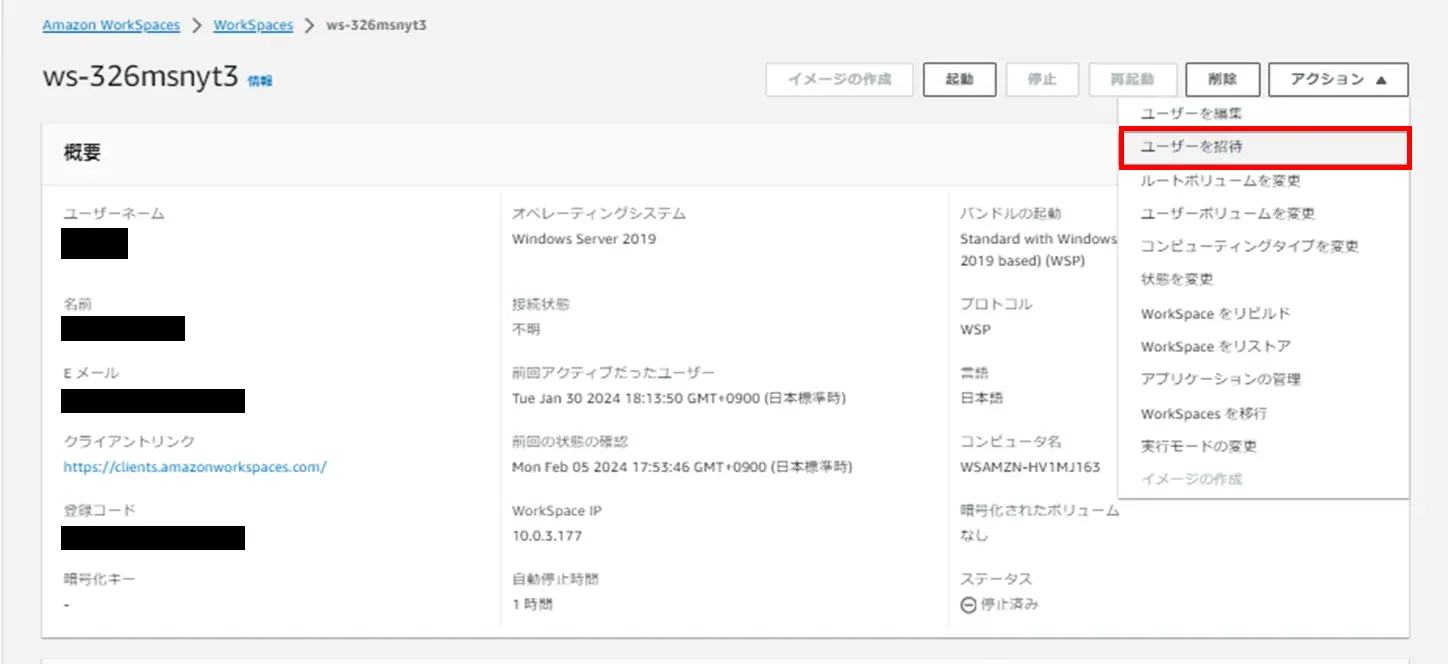Screen dimensions: 1448x664
Task: Click the E メール field label
Action: click(91, 373)
